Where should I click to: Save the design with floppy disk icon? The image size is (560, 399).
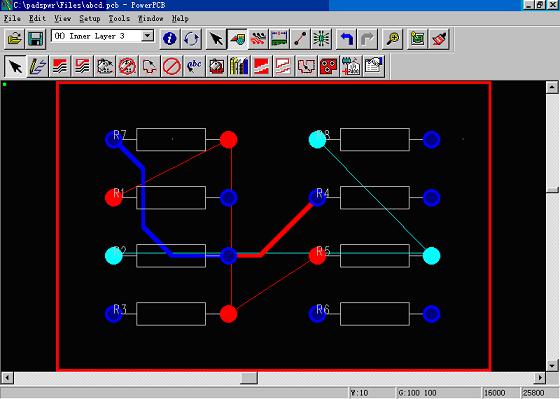35,39
